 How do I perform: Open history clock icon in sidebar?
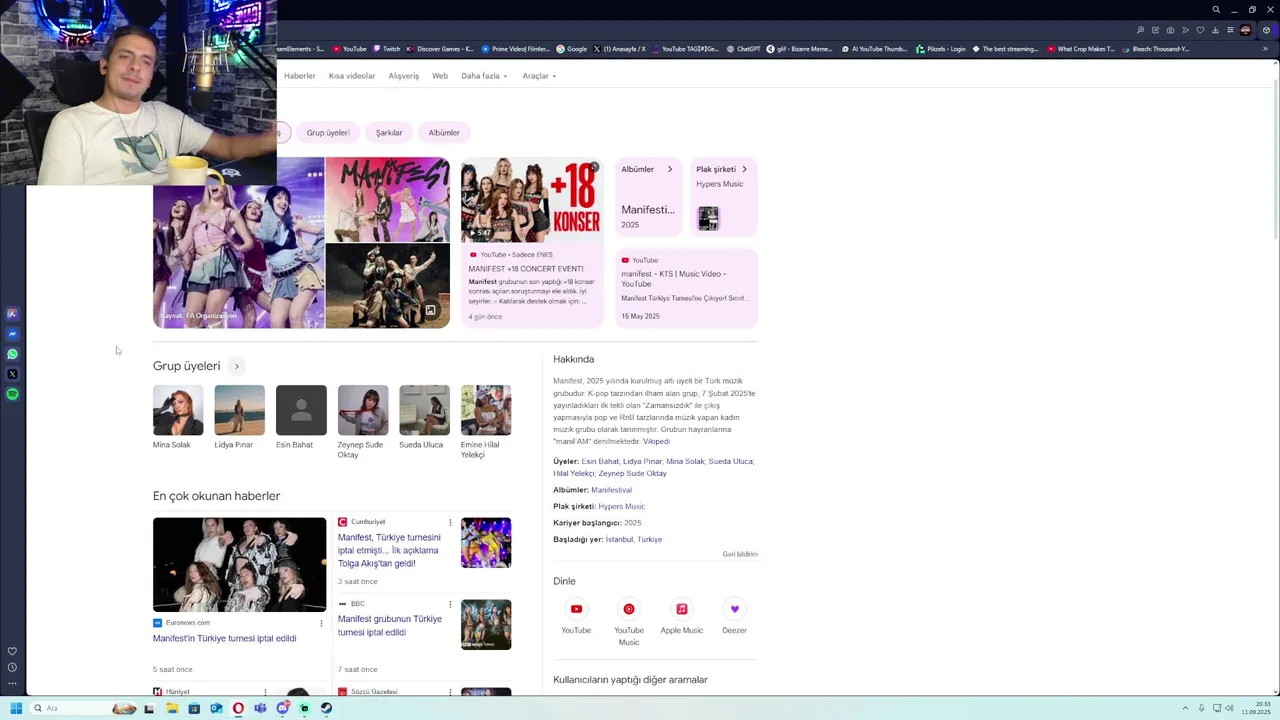[x=12, y=667]
